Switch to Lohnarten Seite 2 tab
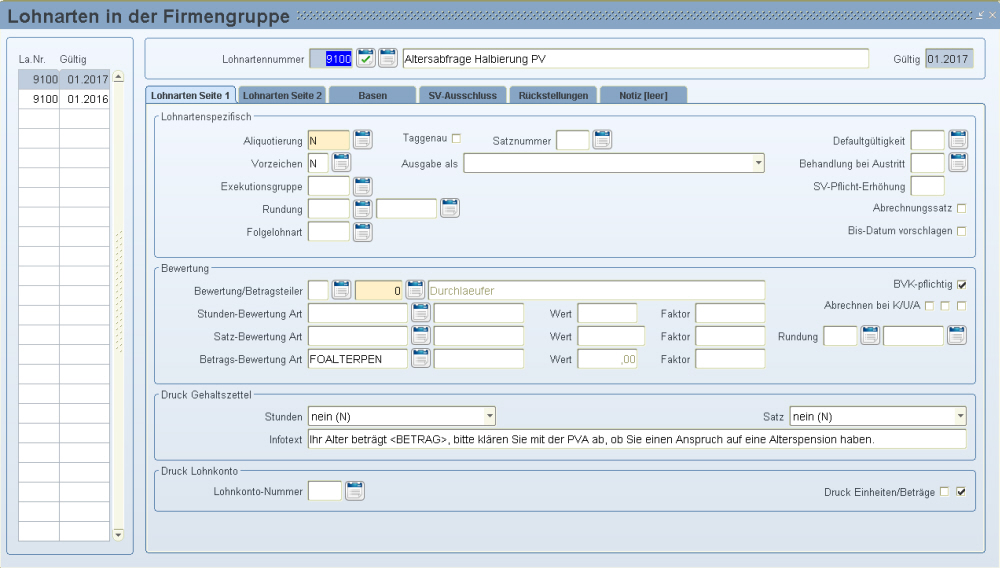Image resolution: width=1000 pixels, height=568 pixels. [x=282, y=95]
